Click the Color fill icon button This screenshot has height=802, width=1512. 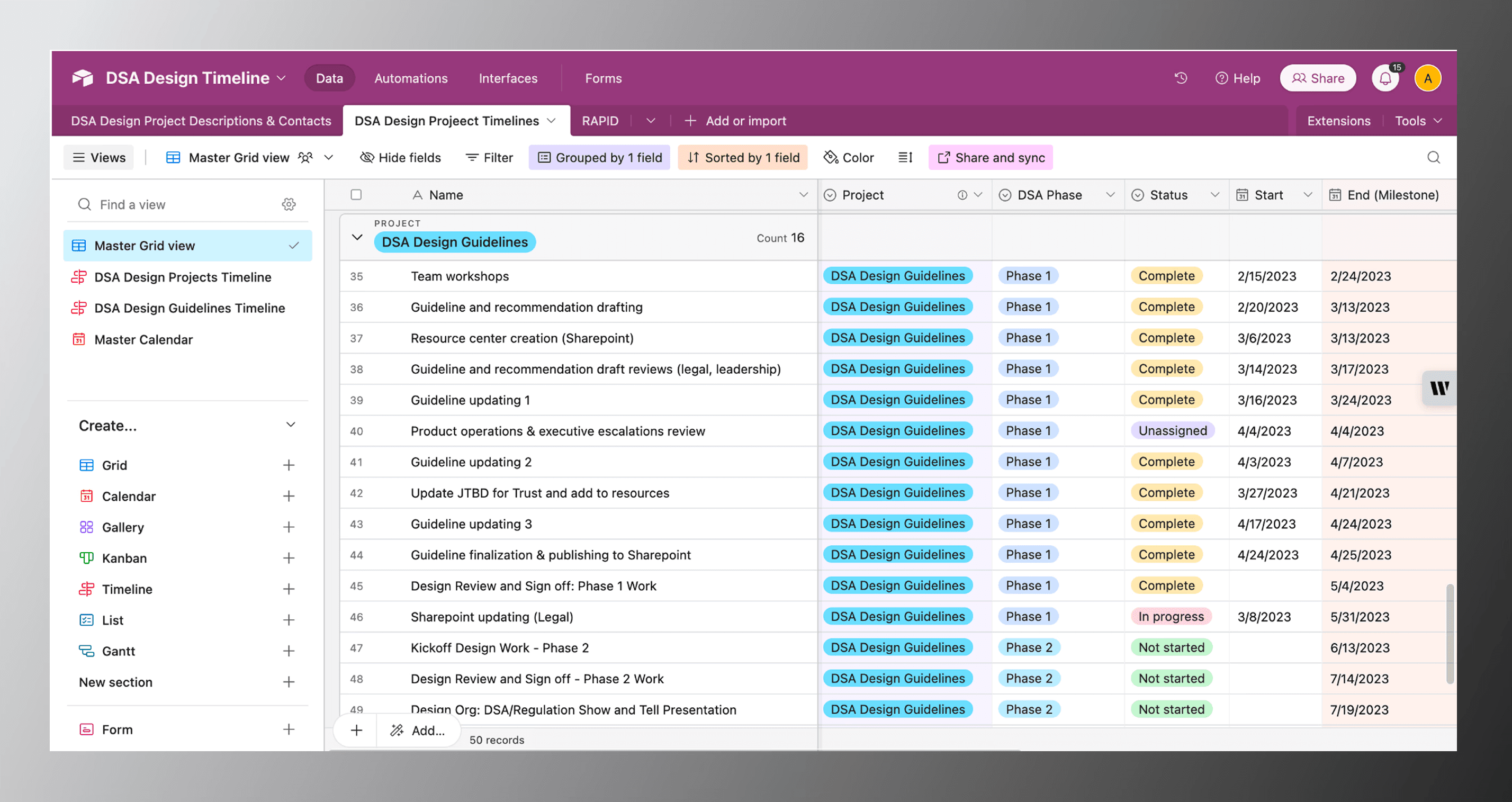point(849,157)
